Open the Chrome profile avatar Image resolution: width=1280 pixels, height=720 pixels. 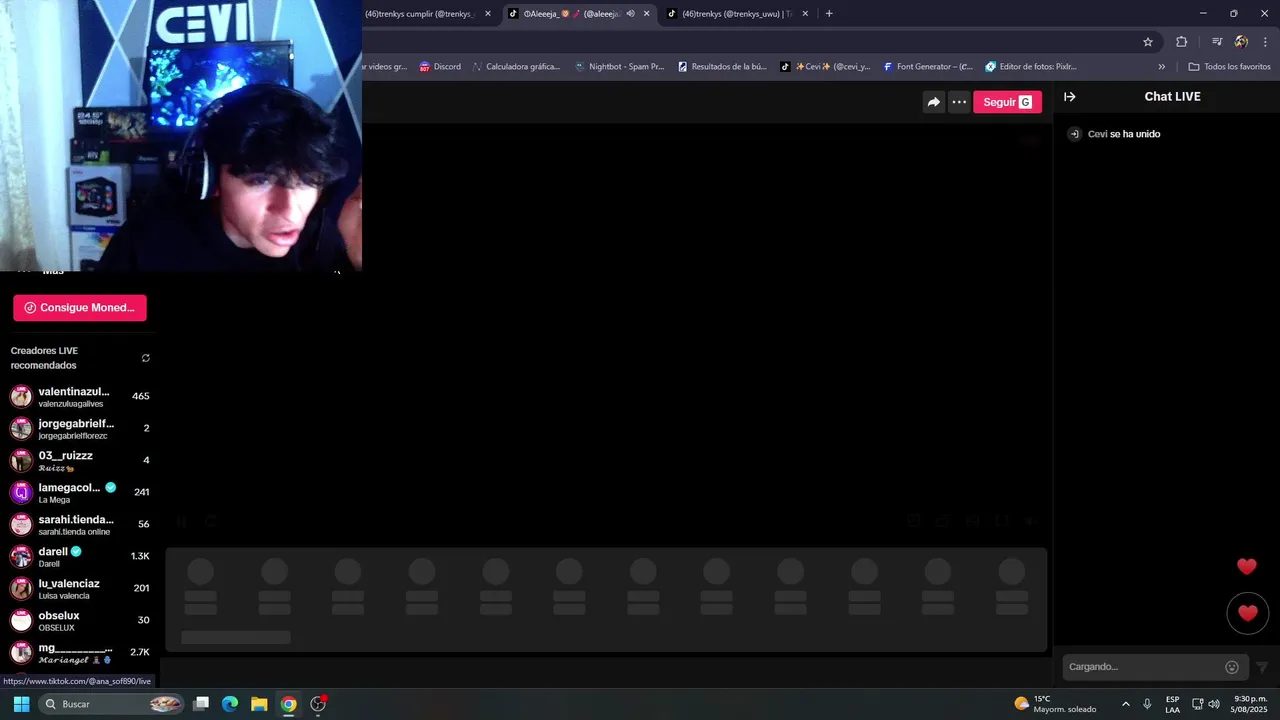tap(1241, 42)
